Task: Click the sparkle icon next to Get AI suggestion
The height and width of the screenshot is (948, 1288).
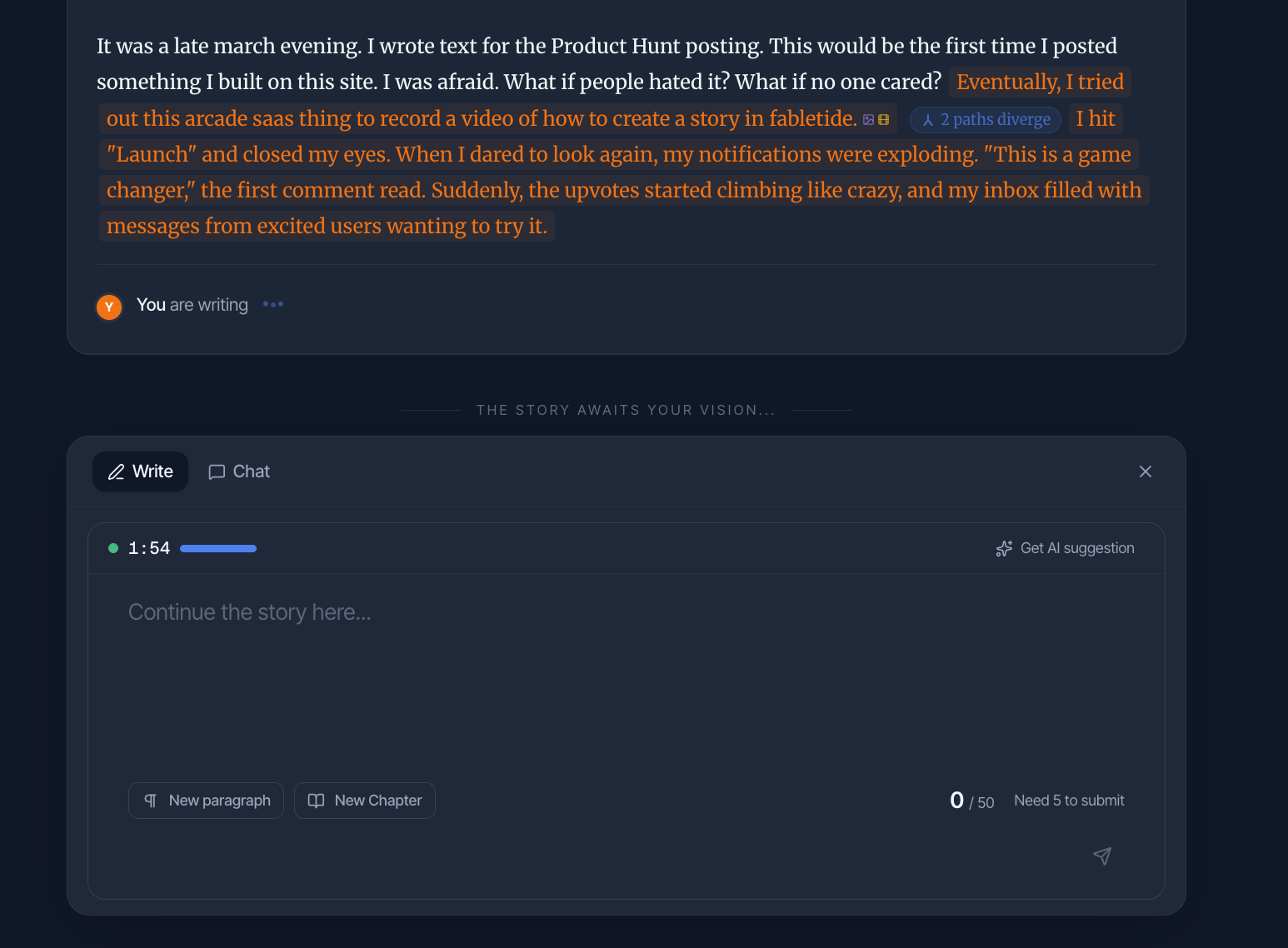Action: pyautogui.click(x=1004, y=548)
